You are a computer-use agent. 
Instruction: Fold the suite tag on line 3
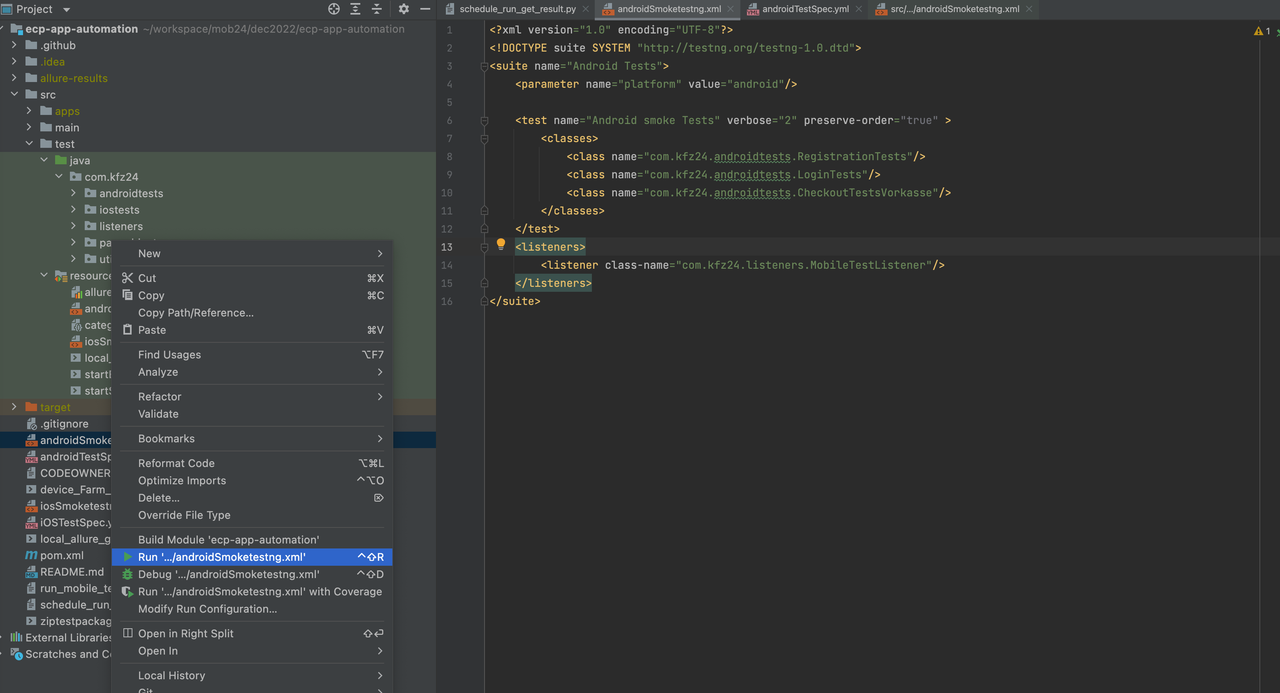click(484, 67)
